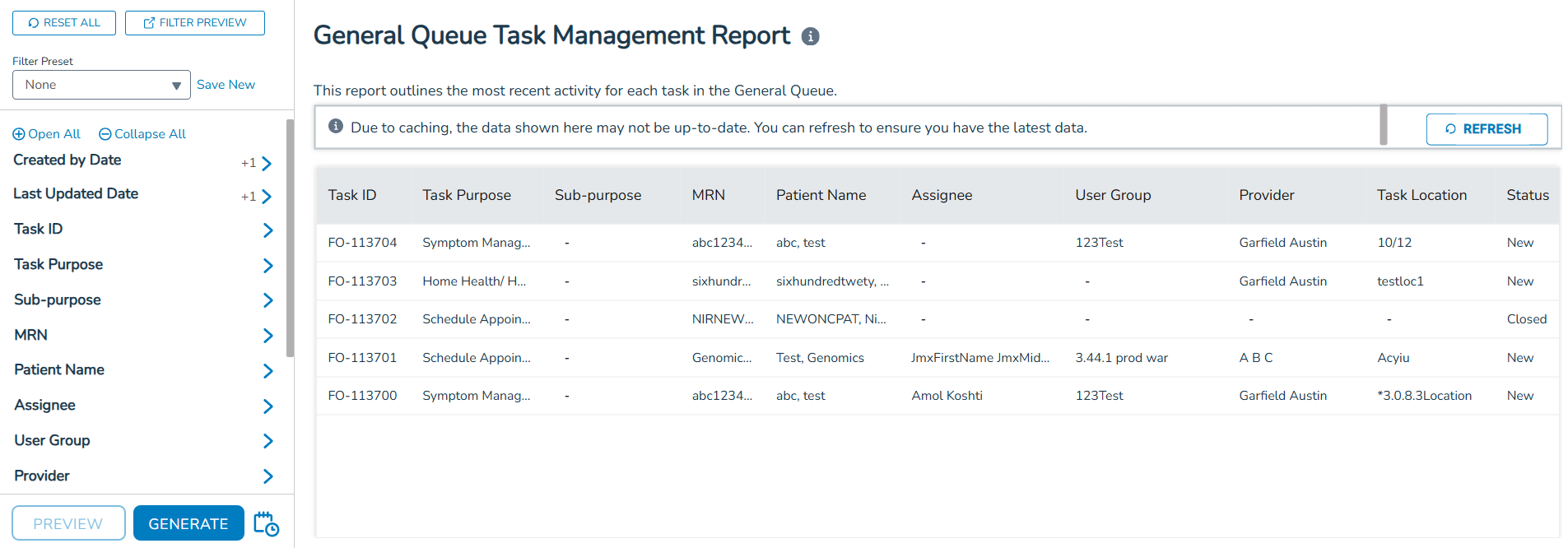Click the filter panel vertical scrollbar
Screen dimensions: 1568x548
[290, 239]
